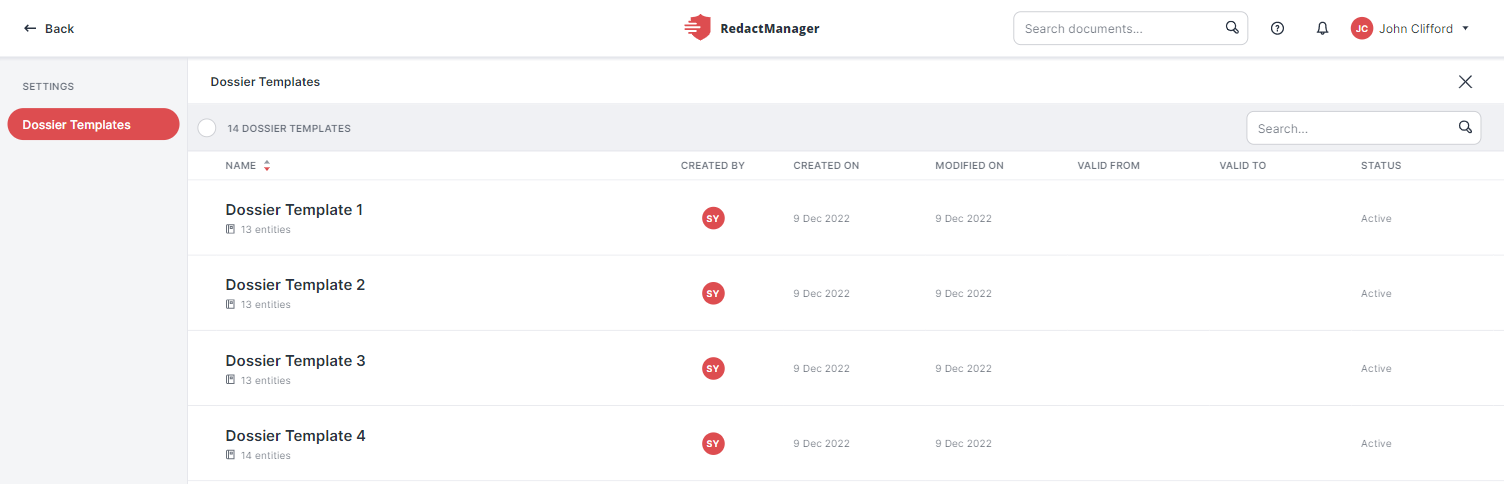The image size is (1504, 484).
Task: Click entities icon under Dossier Template 3
Action: 231,381
